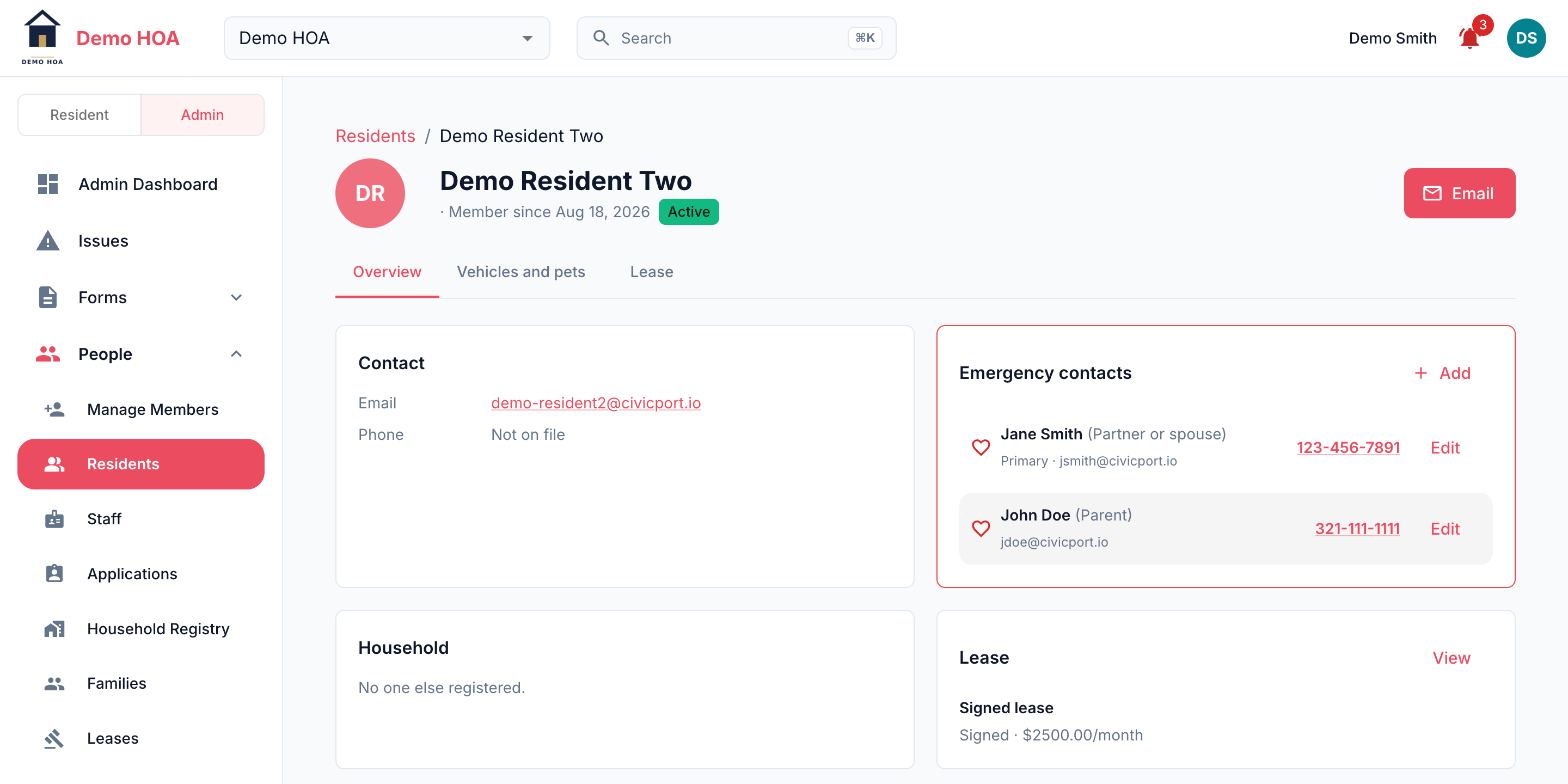Click the People group icon
1568x784 pixels.
coord(48,354)
